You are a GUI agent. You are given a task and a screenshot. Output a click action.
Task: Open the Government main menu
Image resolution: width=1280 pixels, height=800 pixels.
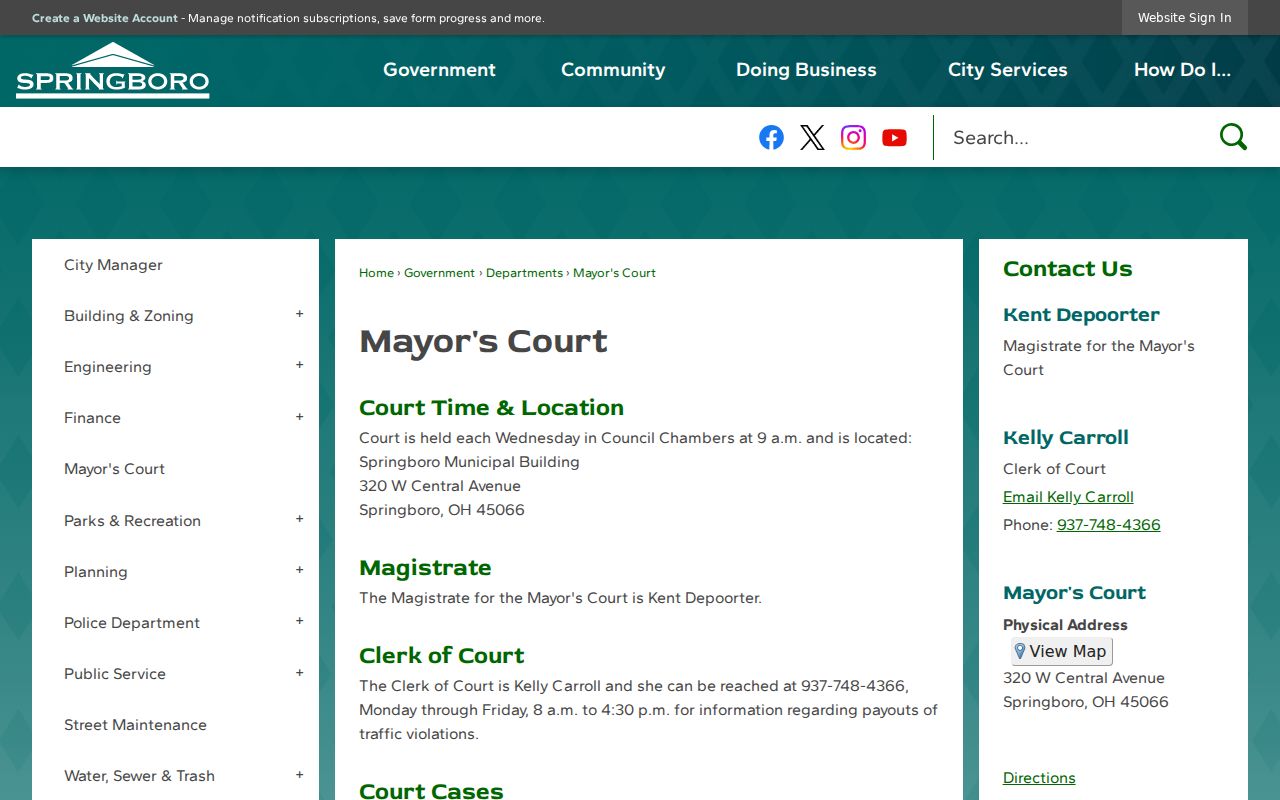pyautogui.click(x=439, y=70)
